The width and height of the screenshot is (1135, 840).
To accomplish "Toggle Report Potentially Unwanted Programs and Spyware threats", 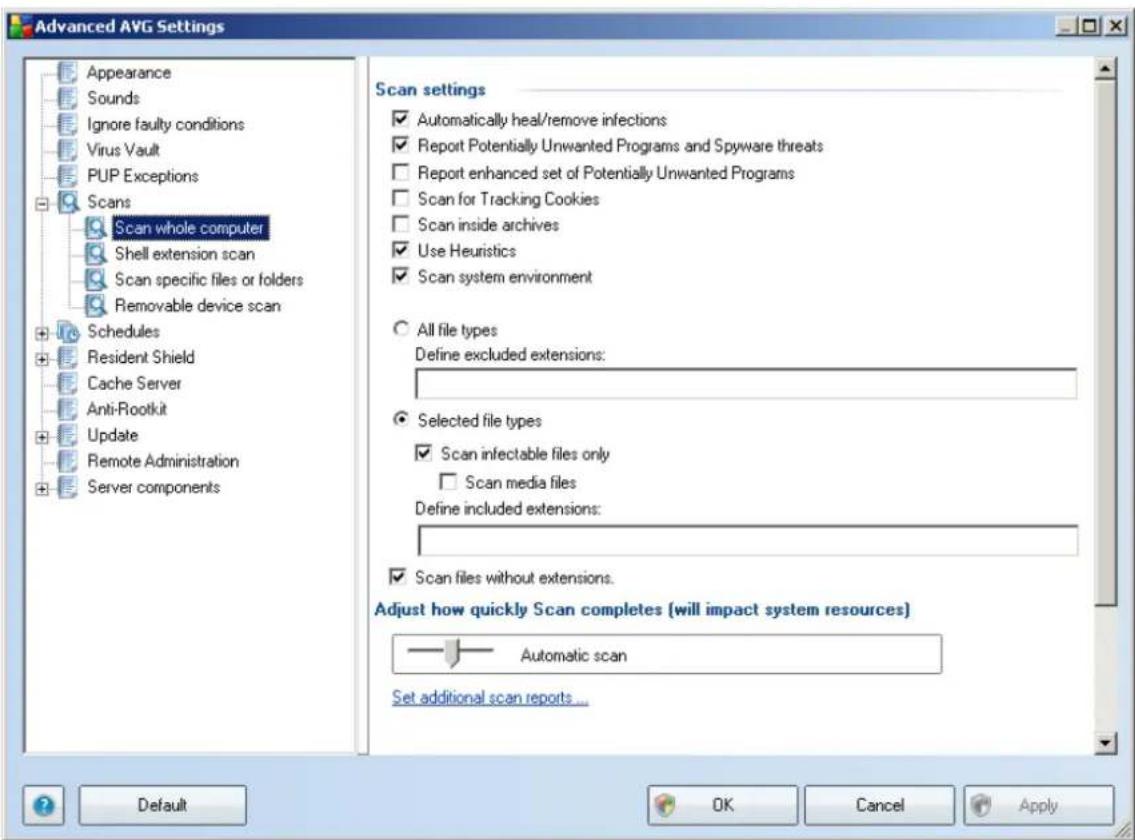I will 400,145.
